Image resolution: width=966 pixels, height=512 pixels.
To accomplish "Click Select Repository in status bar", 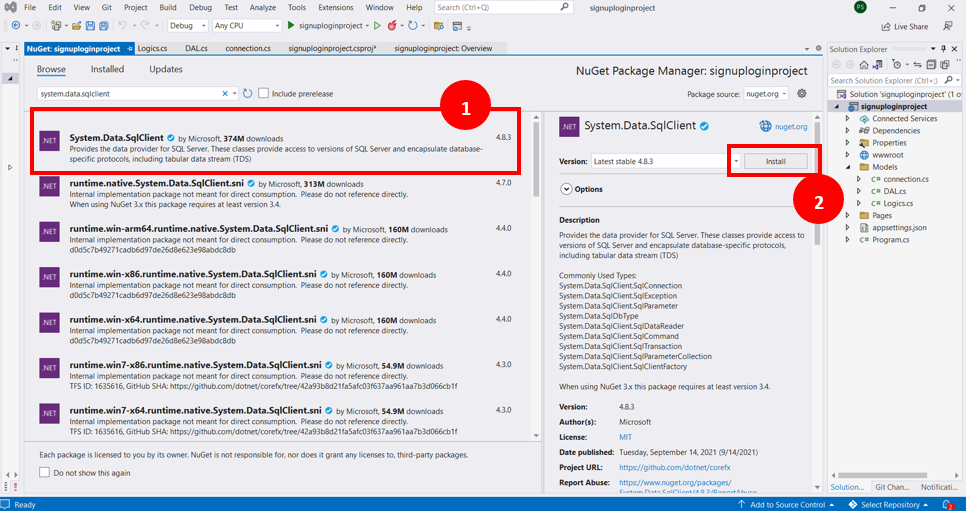I will [x=888, y=505].
